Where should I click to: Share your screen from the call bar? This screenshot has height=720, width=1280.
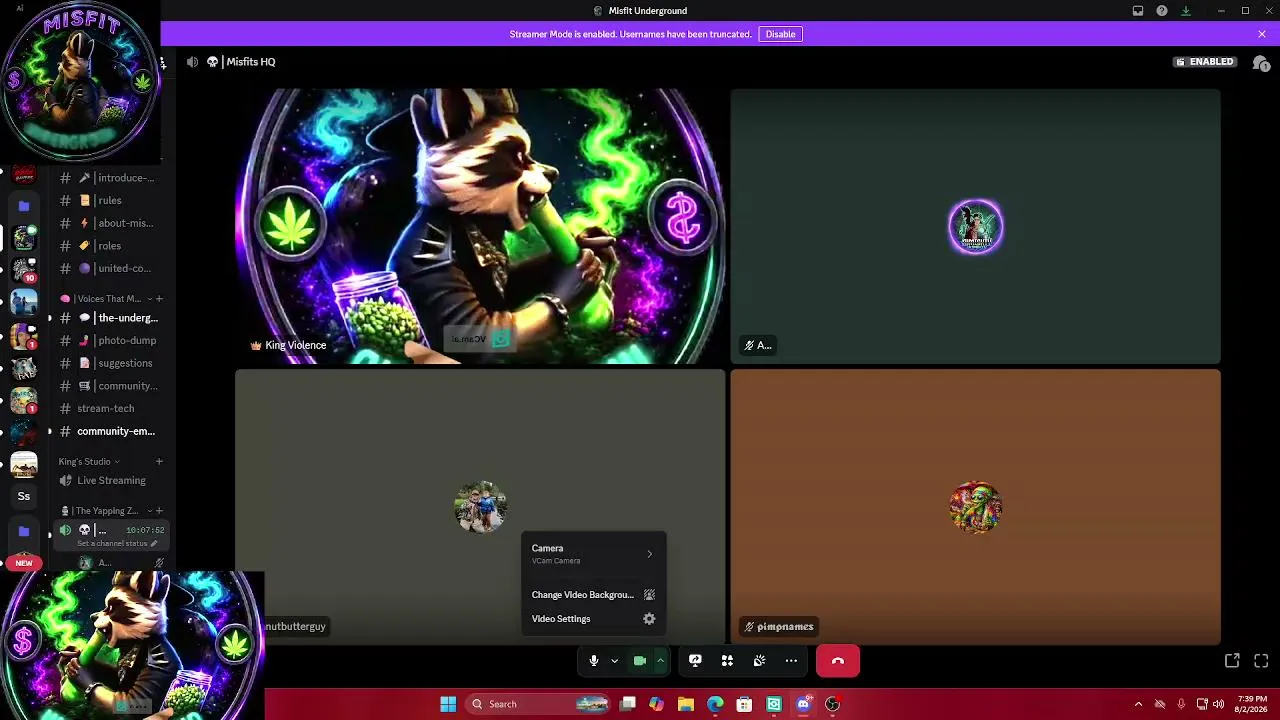pyautogui.click(x=695, y=661)
